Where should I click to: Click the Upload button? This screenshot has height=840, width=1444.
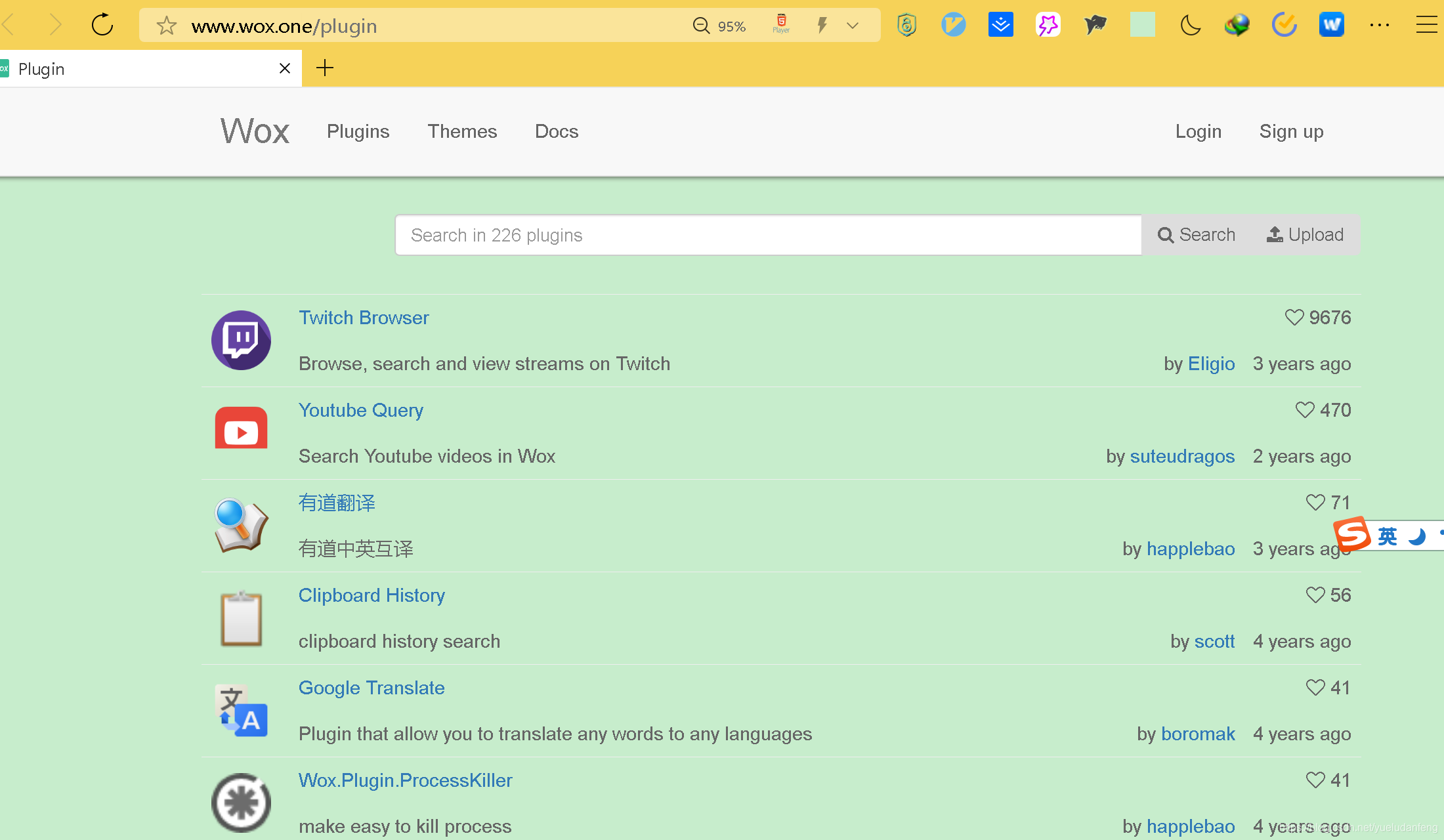pos(1305,235)
